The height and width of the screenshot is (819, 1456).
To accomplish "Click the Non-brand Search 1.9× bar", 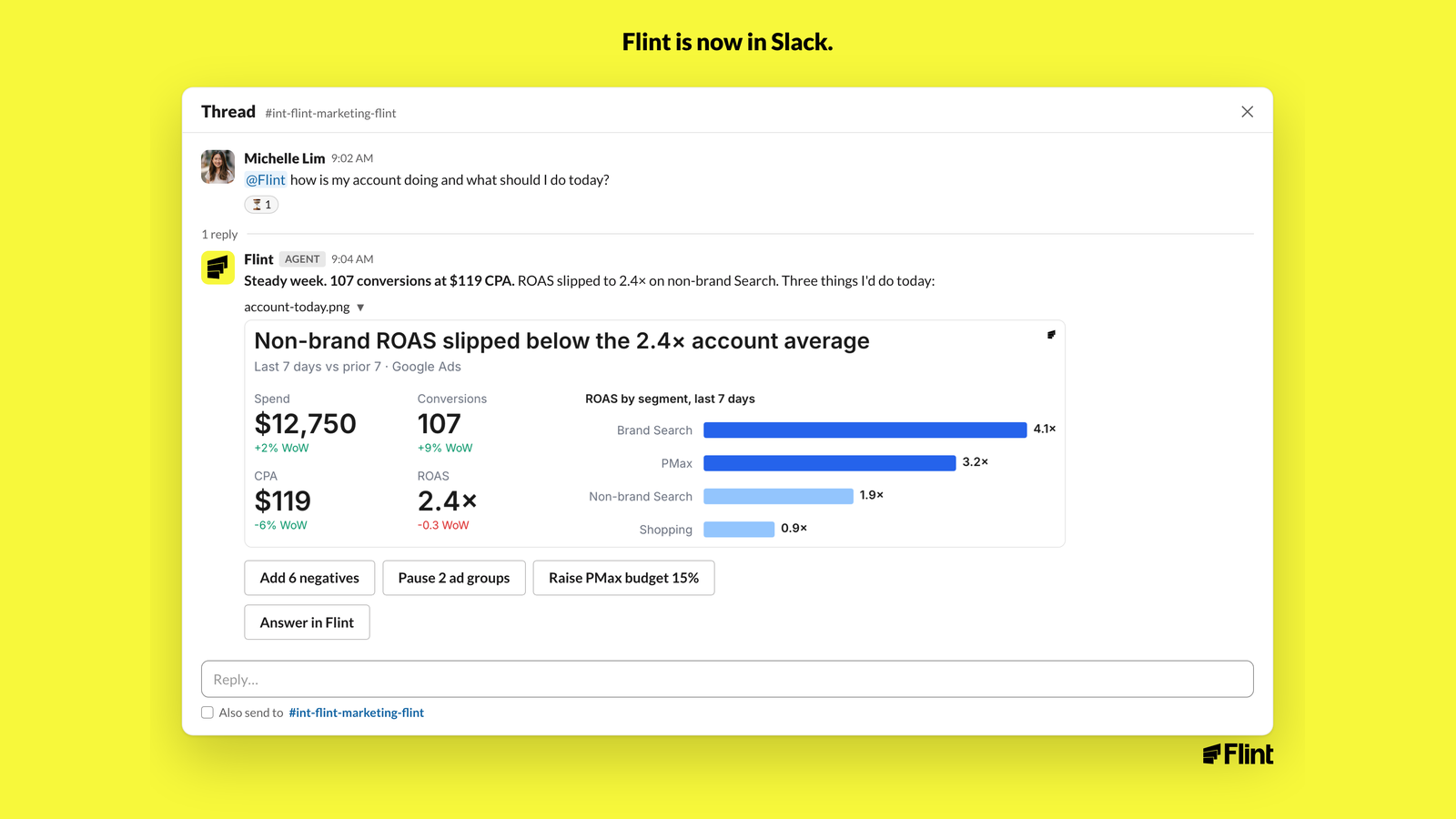I will click(778, 496).
